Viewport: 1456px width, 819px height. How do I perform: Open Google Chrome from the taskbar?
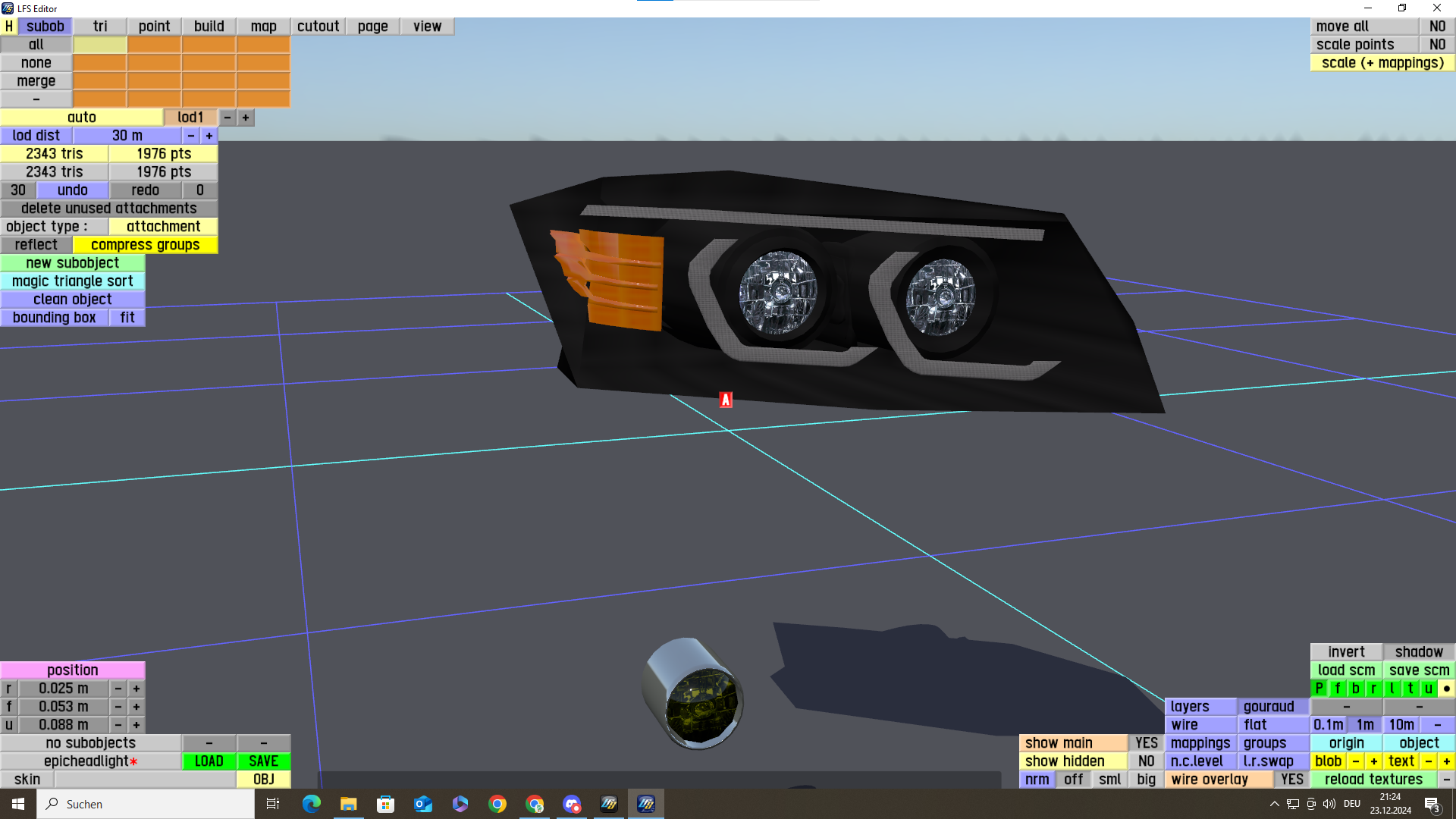pyautogui.click(x=497, y=804)
